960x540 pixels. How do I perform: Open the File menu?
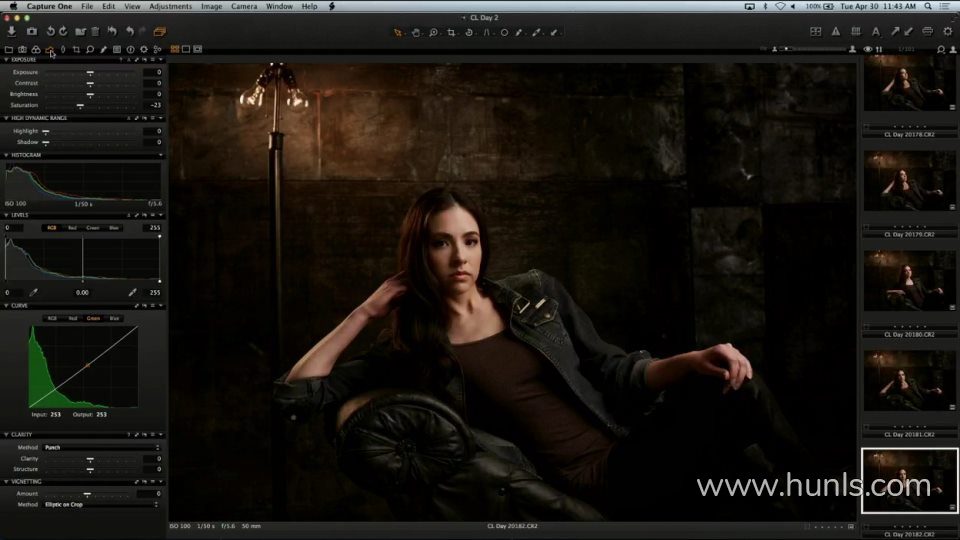[x=88, y=6]
